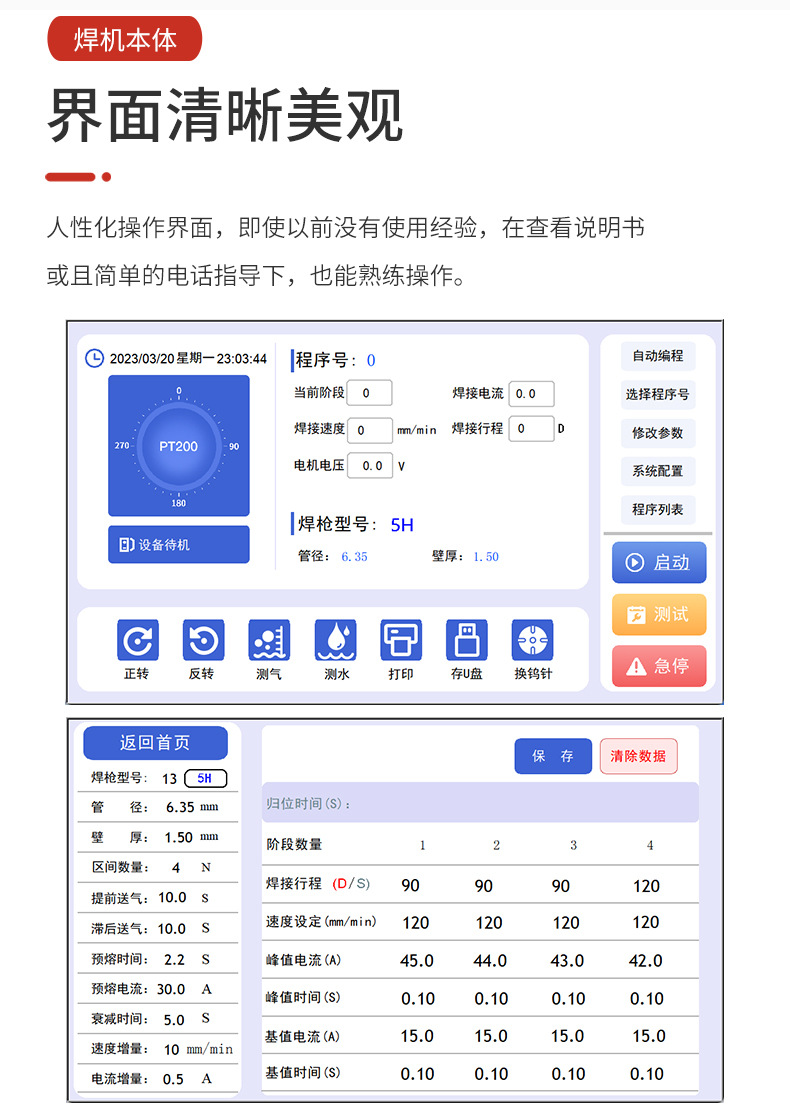Click the 清除数据 clear data button

click(x=638, y=756)
